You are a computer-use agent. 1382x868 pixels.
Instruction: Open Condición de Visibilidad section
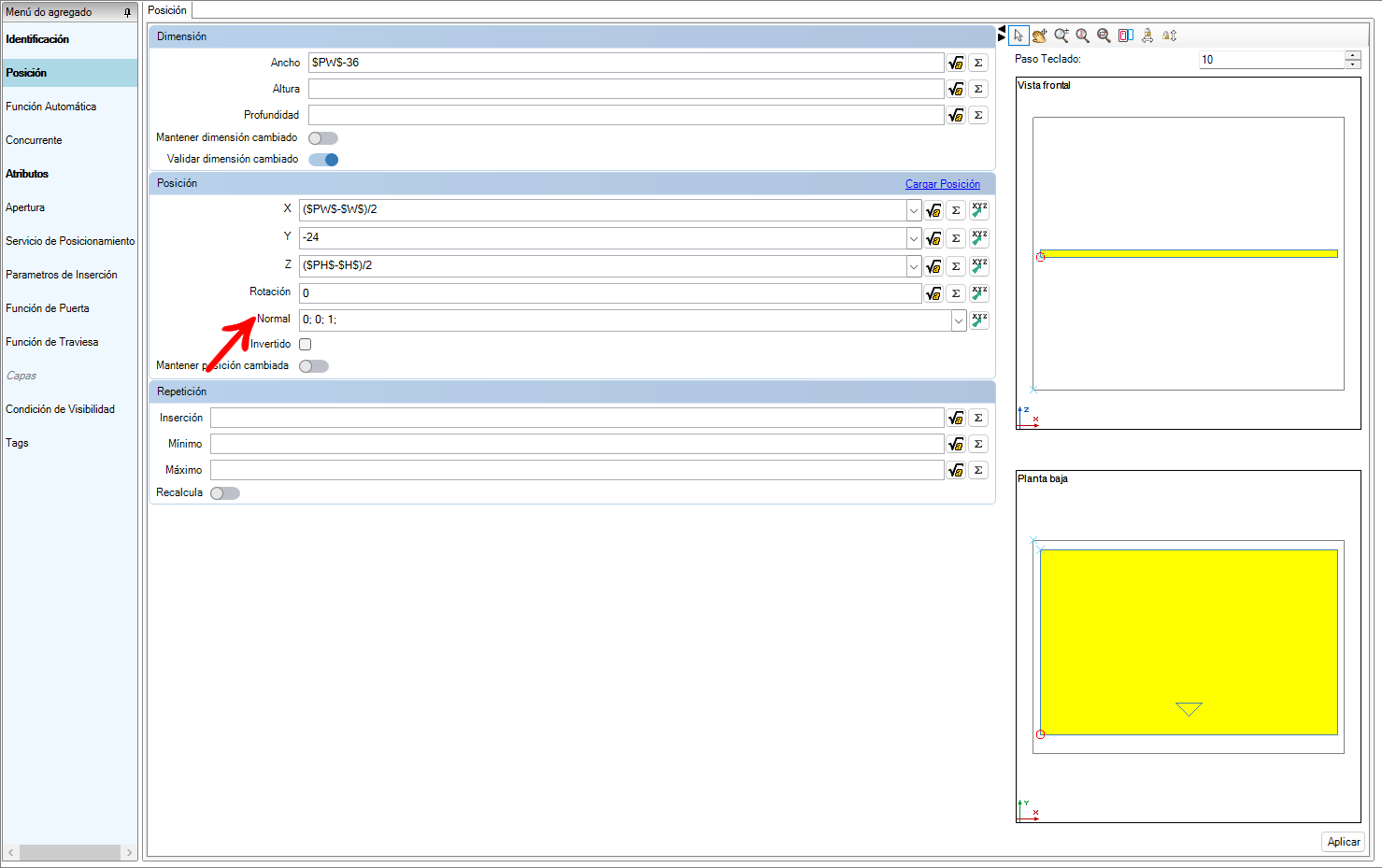pos(61,409)
